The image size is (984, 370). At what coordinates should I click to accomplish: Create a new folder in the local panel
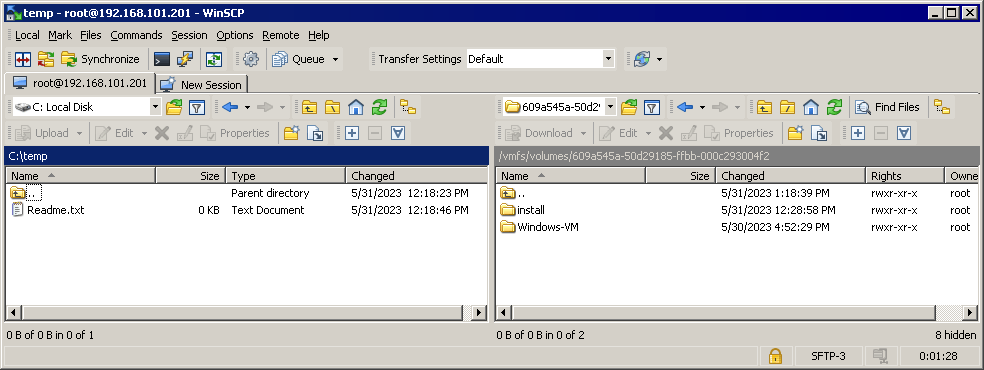point(291,133)
